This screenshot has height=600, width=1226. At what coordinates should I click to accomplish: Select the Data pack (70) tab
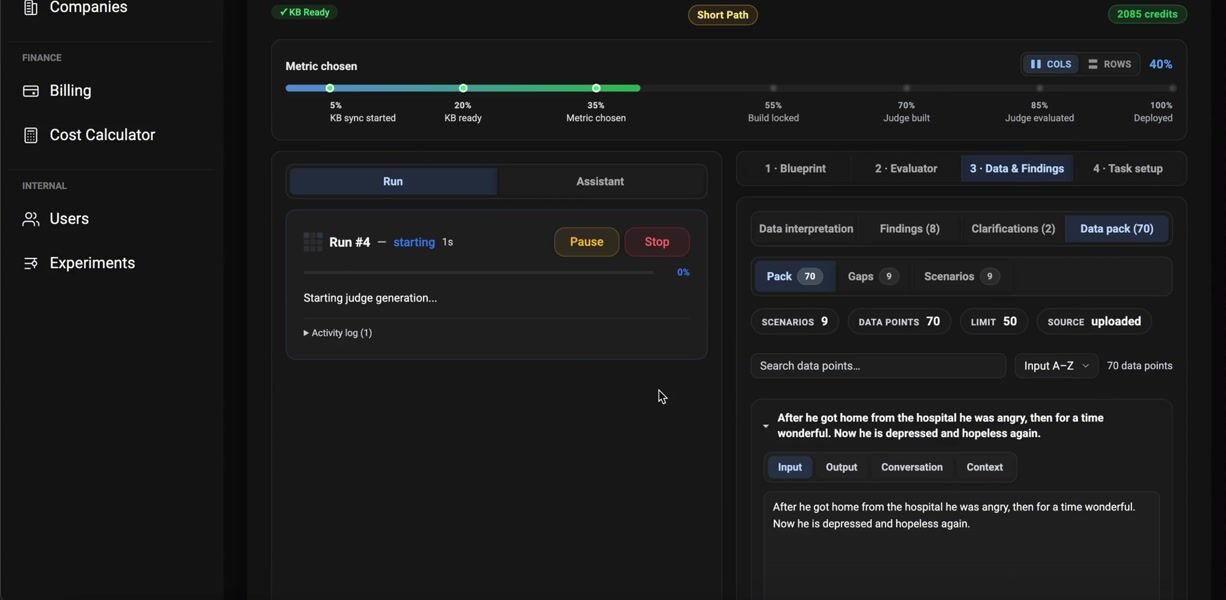(x=1117, y=229)
